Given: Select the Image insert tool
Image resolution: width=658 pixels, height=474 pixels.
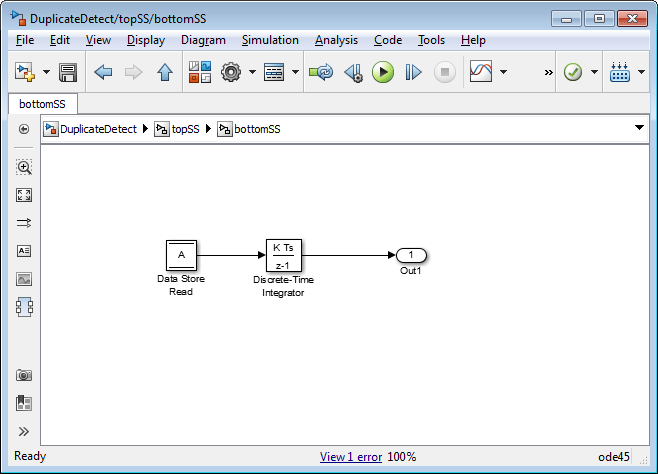Looking at the screenshot, I should (x=24, y=279).
